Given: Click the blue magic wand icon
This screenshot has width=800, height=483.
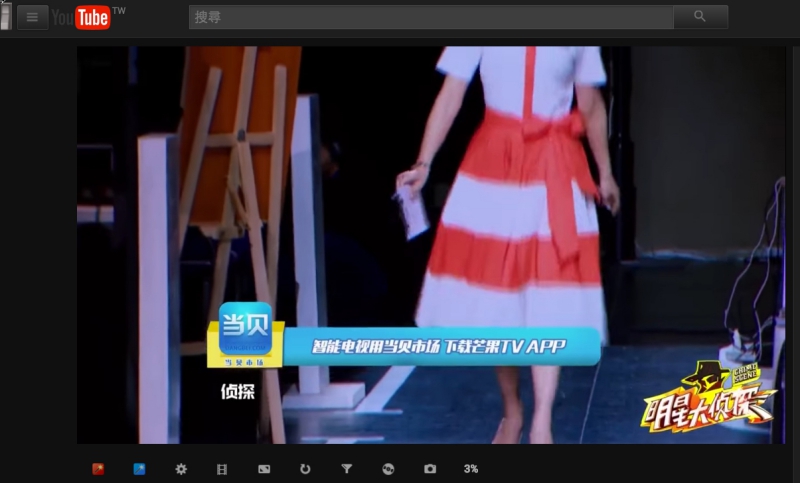Looking at the screenshot, I should click(139, 469).
